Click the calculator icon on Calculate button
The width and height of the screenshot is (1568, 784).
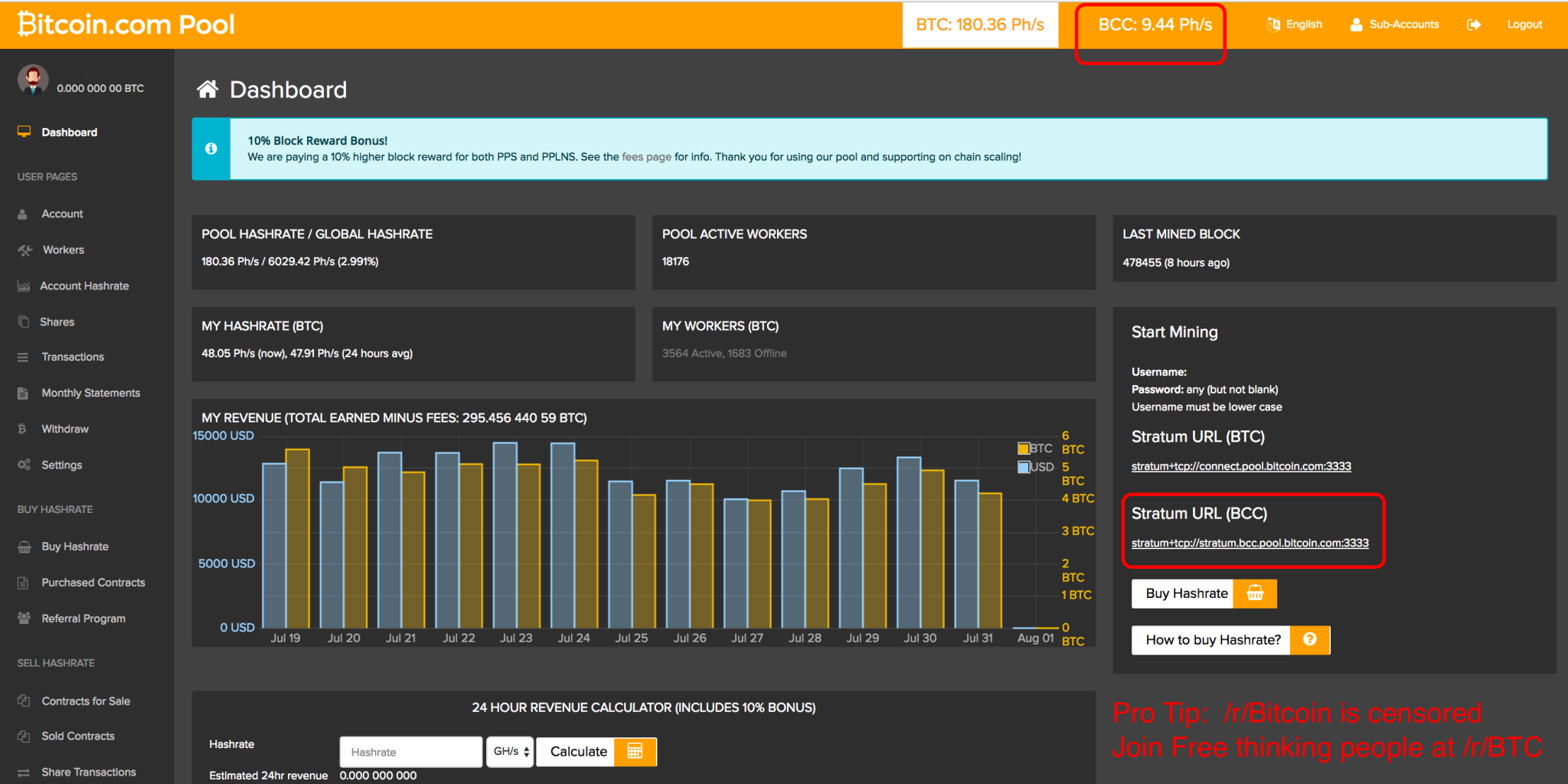[635, 751]
